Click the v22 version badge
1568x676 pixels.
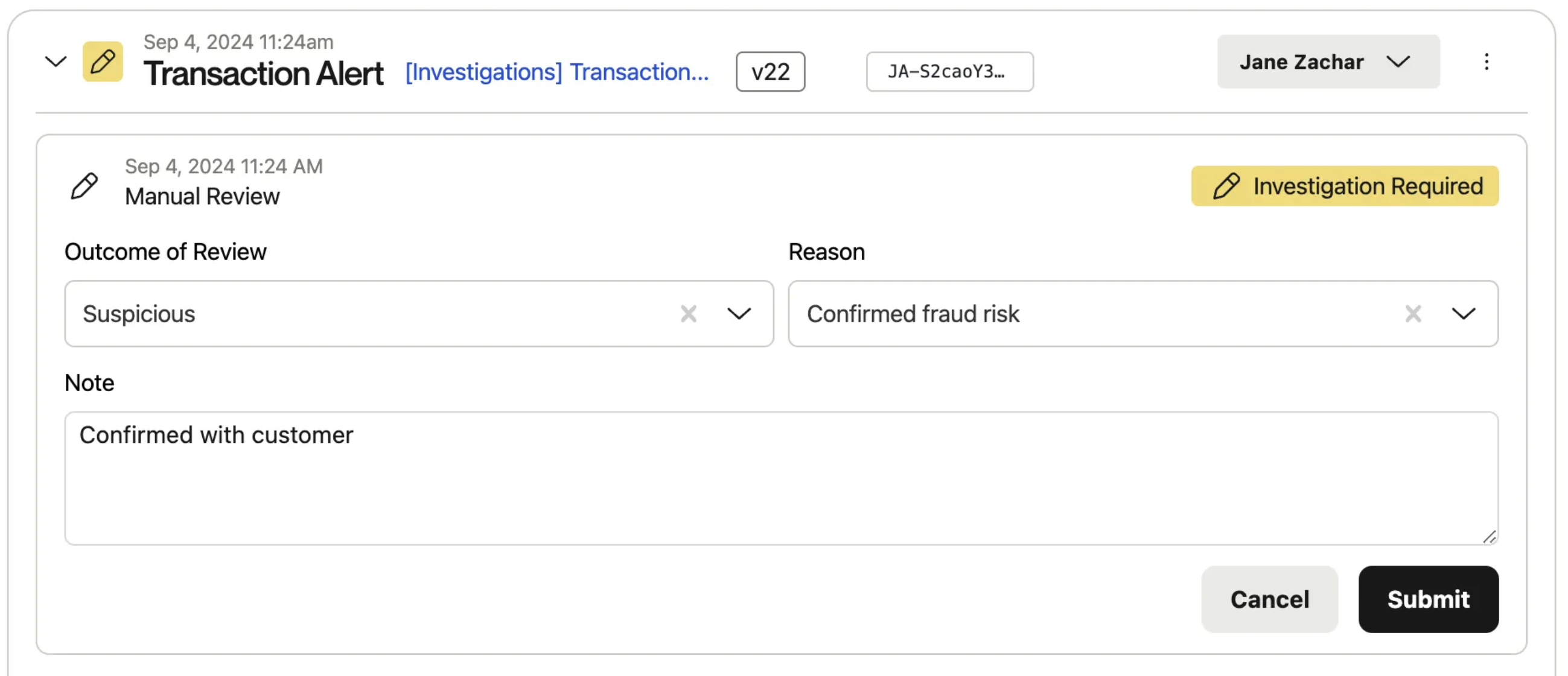pos(770,72)
